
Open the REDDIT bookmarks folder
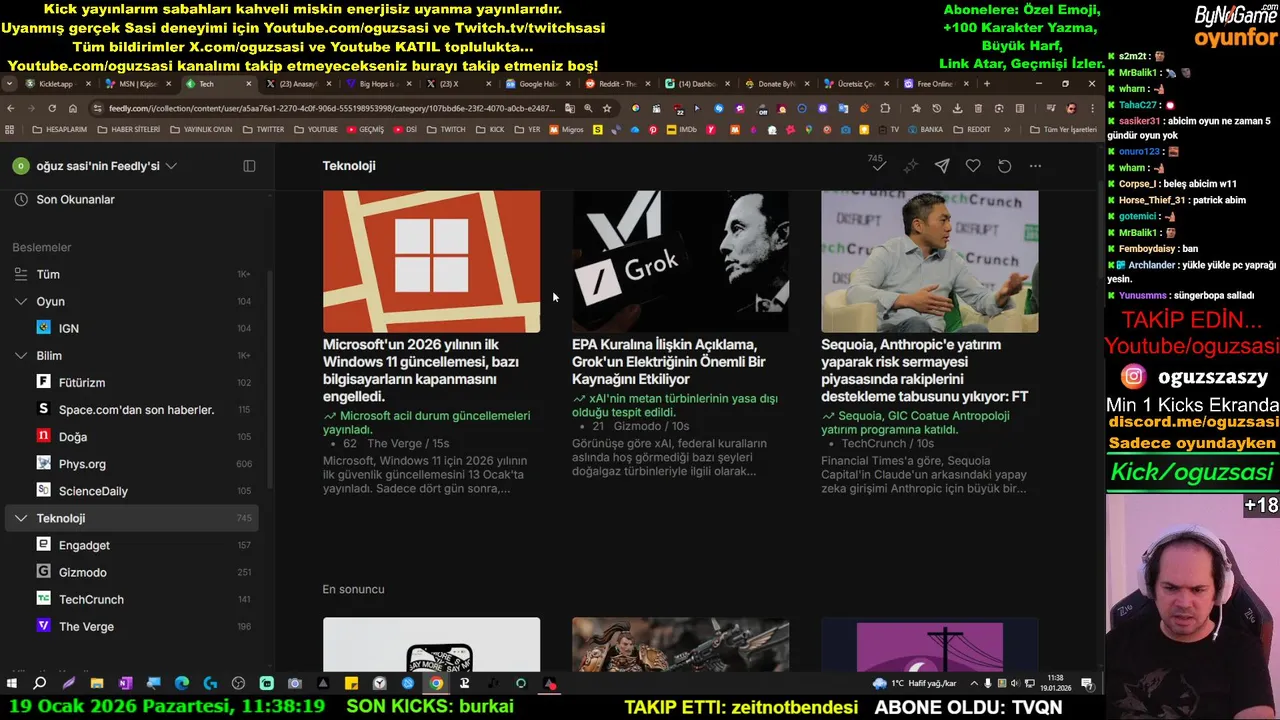pos(972,130)
